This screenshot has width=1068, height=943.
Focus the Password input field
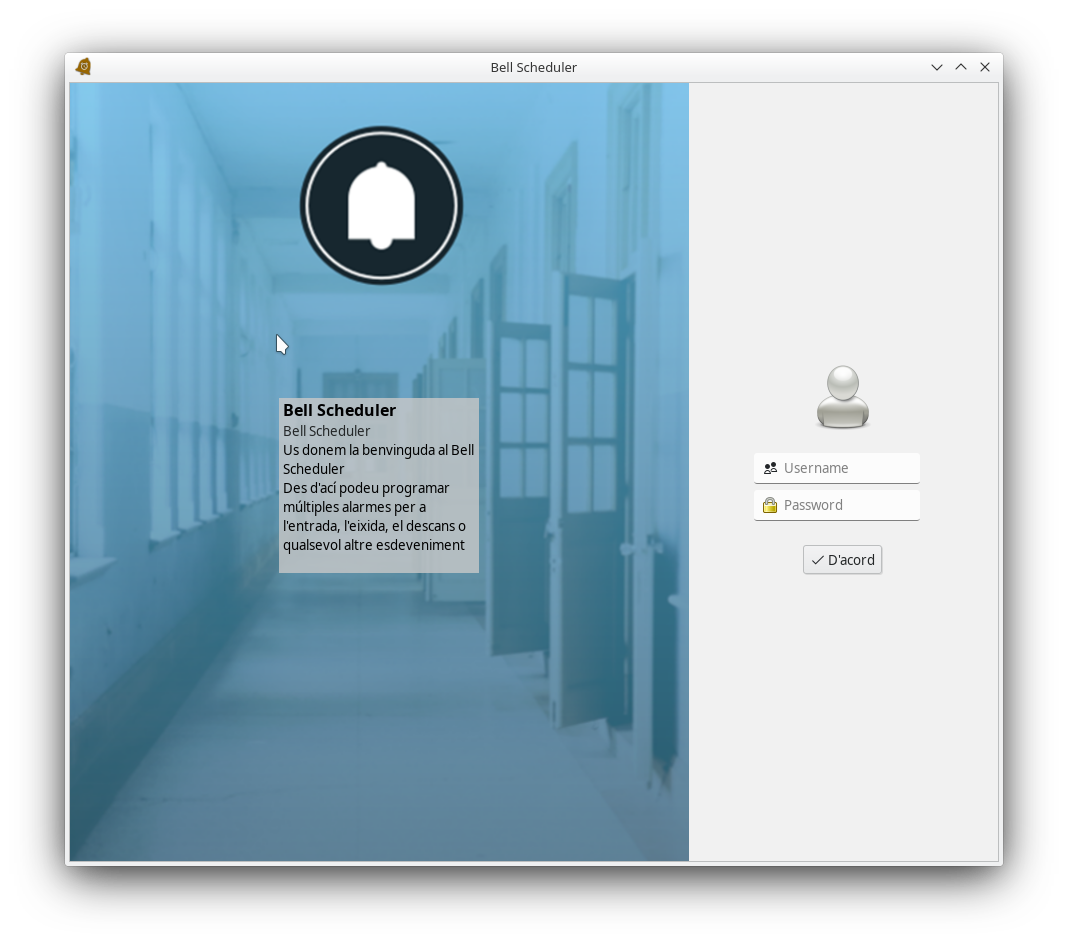(x=848, y=505)
